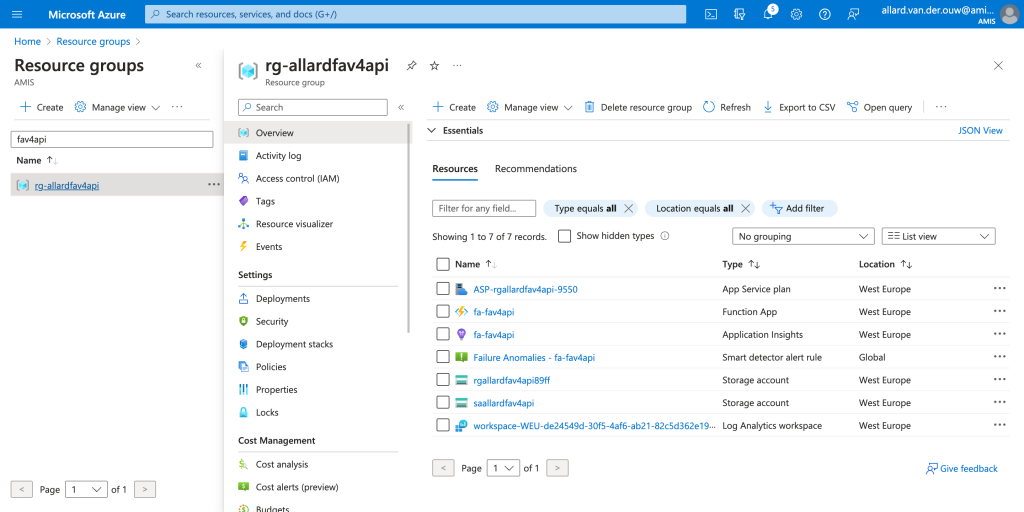Open portal settings gear icon
Screen dimensions: 1024x512
point(796,14)
